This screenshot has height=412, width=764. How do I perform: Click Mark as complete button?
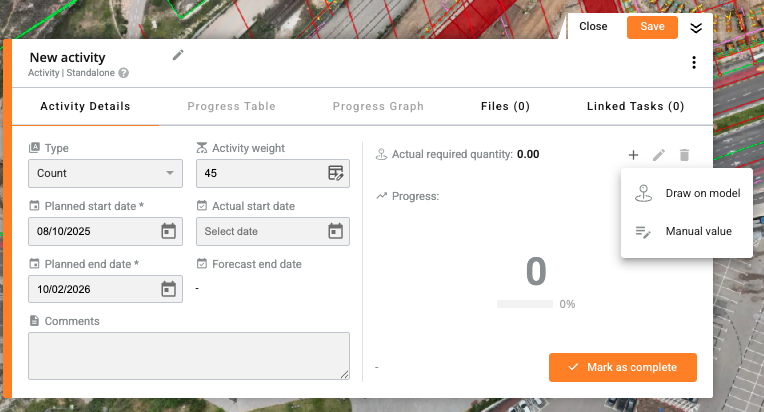(x=623, y=367)
